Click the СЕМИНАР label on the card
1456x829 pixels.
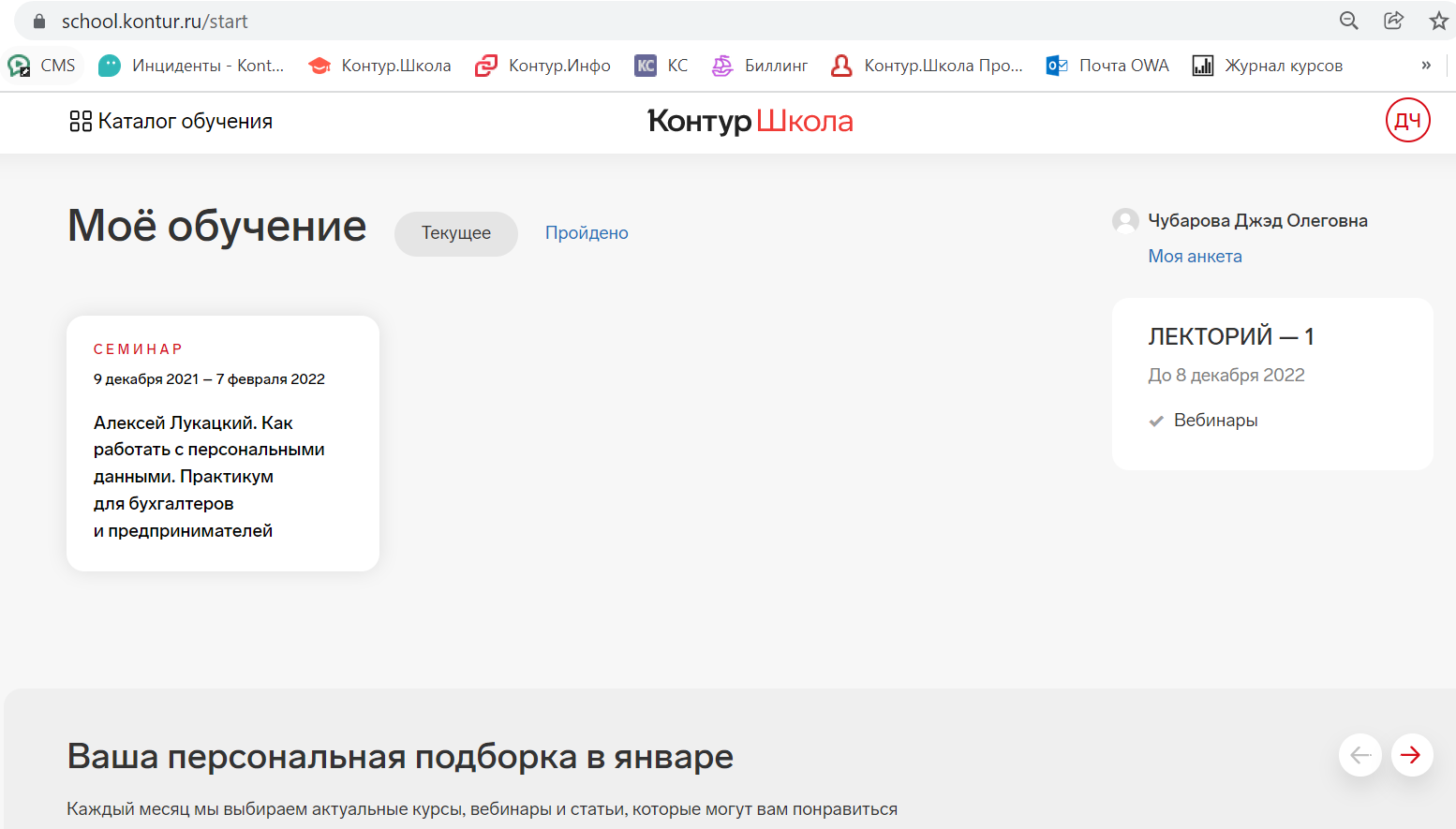coord(138,348)
